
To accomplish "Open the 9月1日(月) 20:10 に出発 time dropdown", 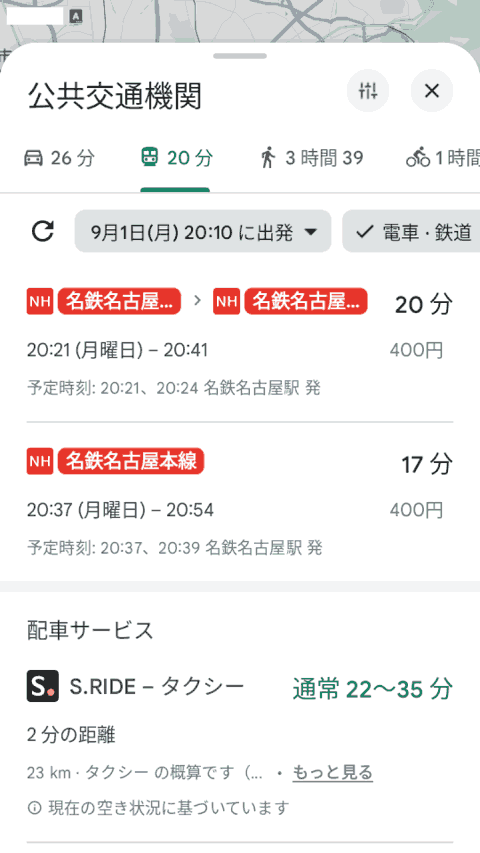I will click(x=203, y=231).
